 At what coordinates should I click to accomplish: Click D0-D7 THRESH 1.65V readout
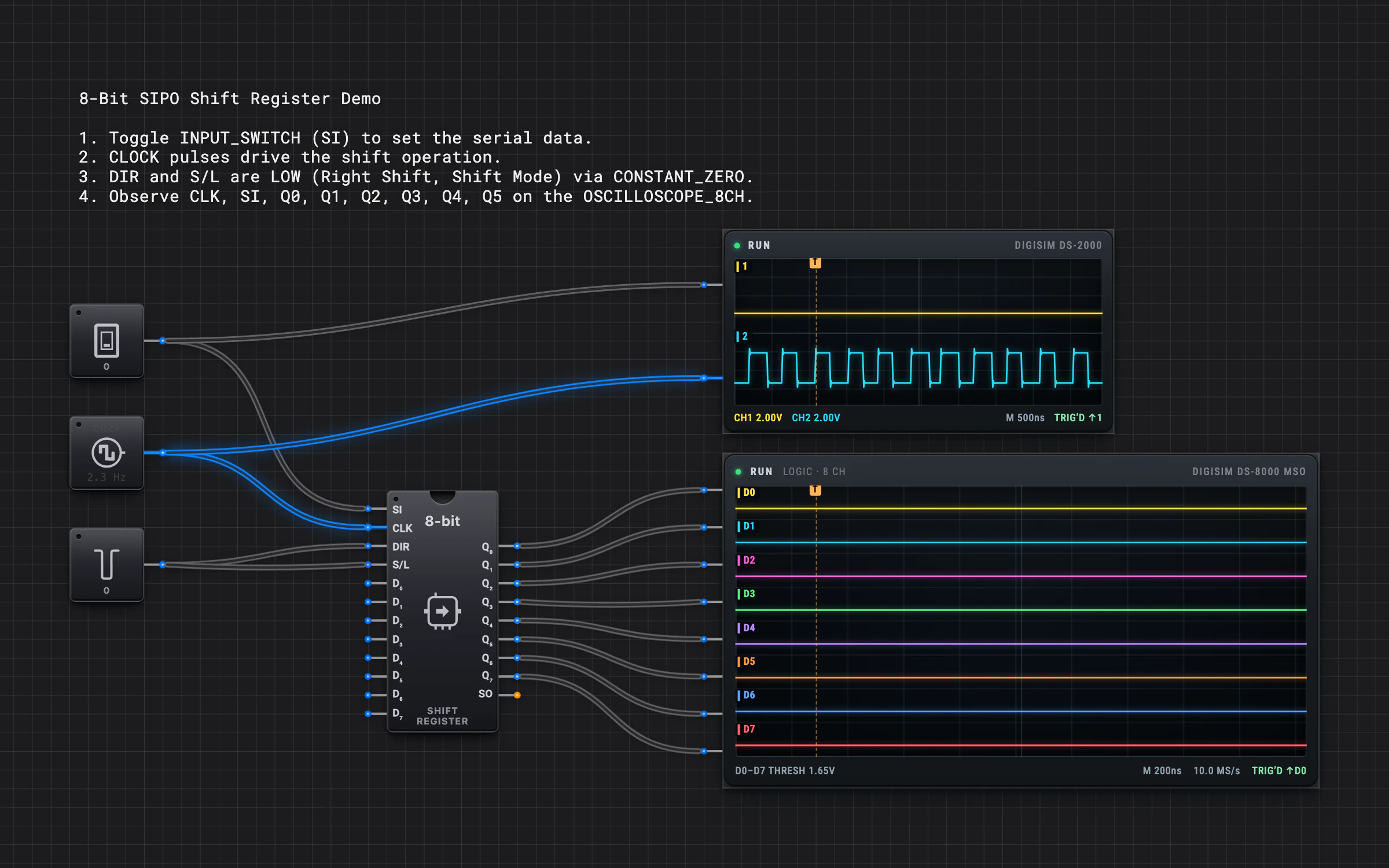(x=785, y=771)
